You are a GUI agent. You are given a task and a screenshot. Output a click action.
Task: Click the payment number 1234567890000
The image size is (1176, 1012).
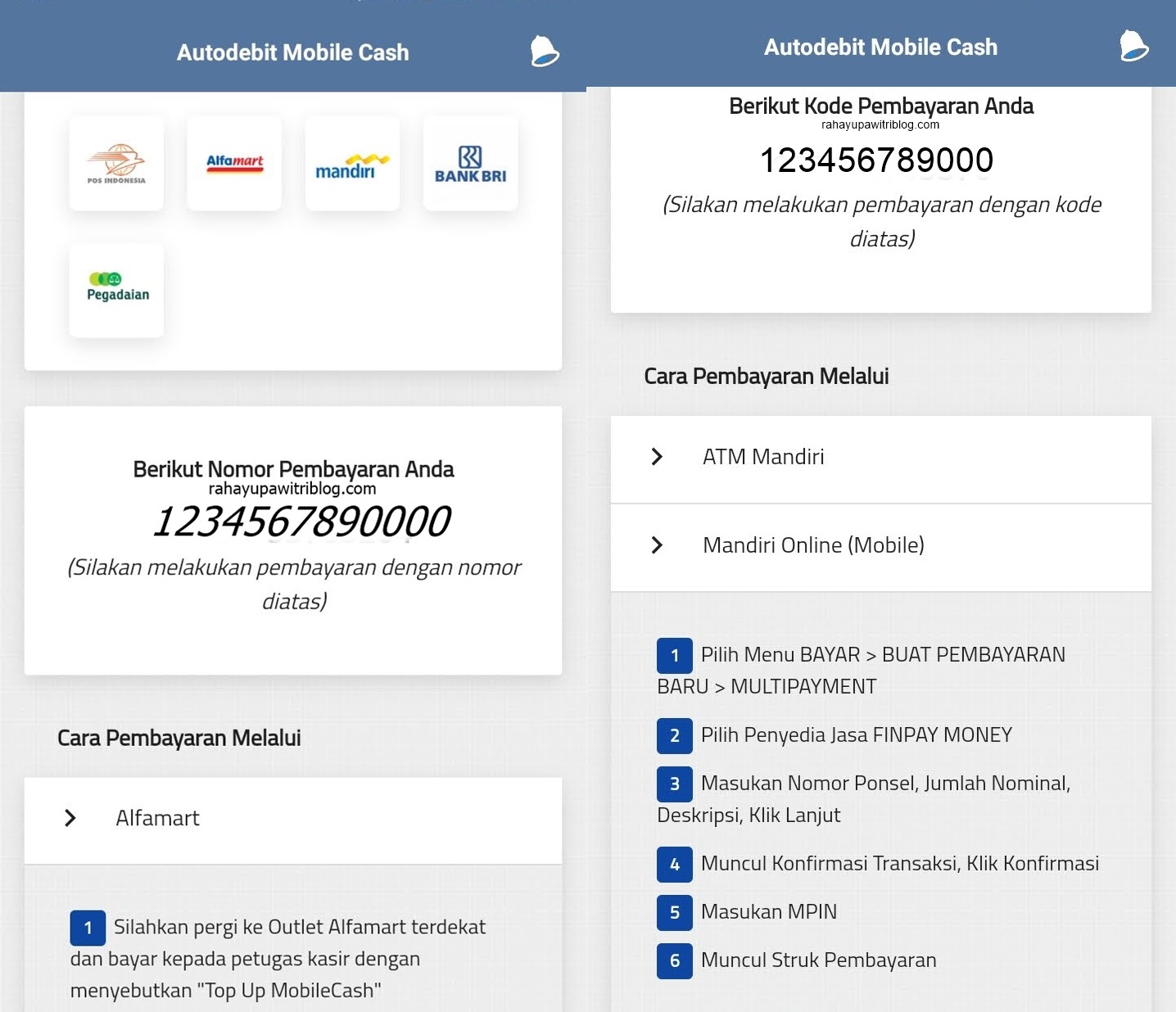[301, 522]
